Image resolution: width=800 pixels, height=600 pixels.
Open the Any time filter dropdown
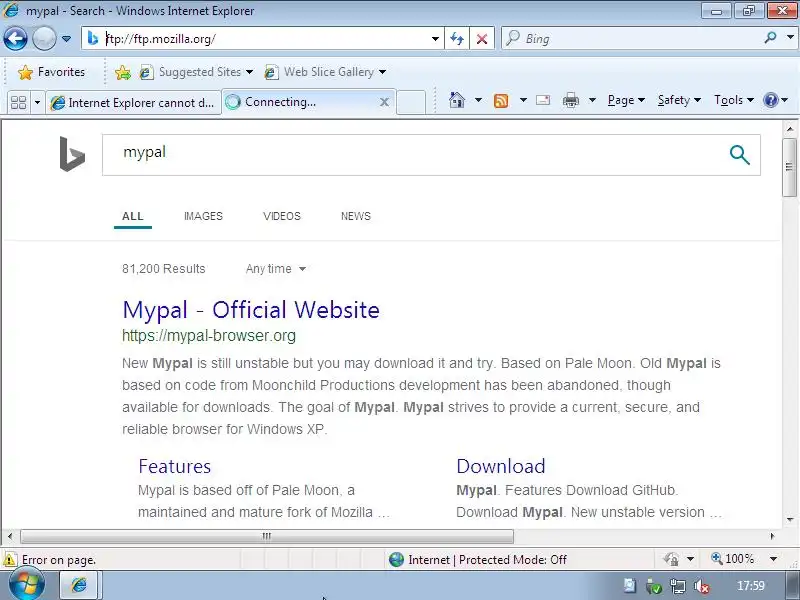point(276,269)
